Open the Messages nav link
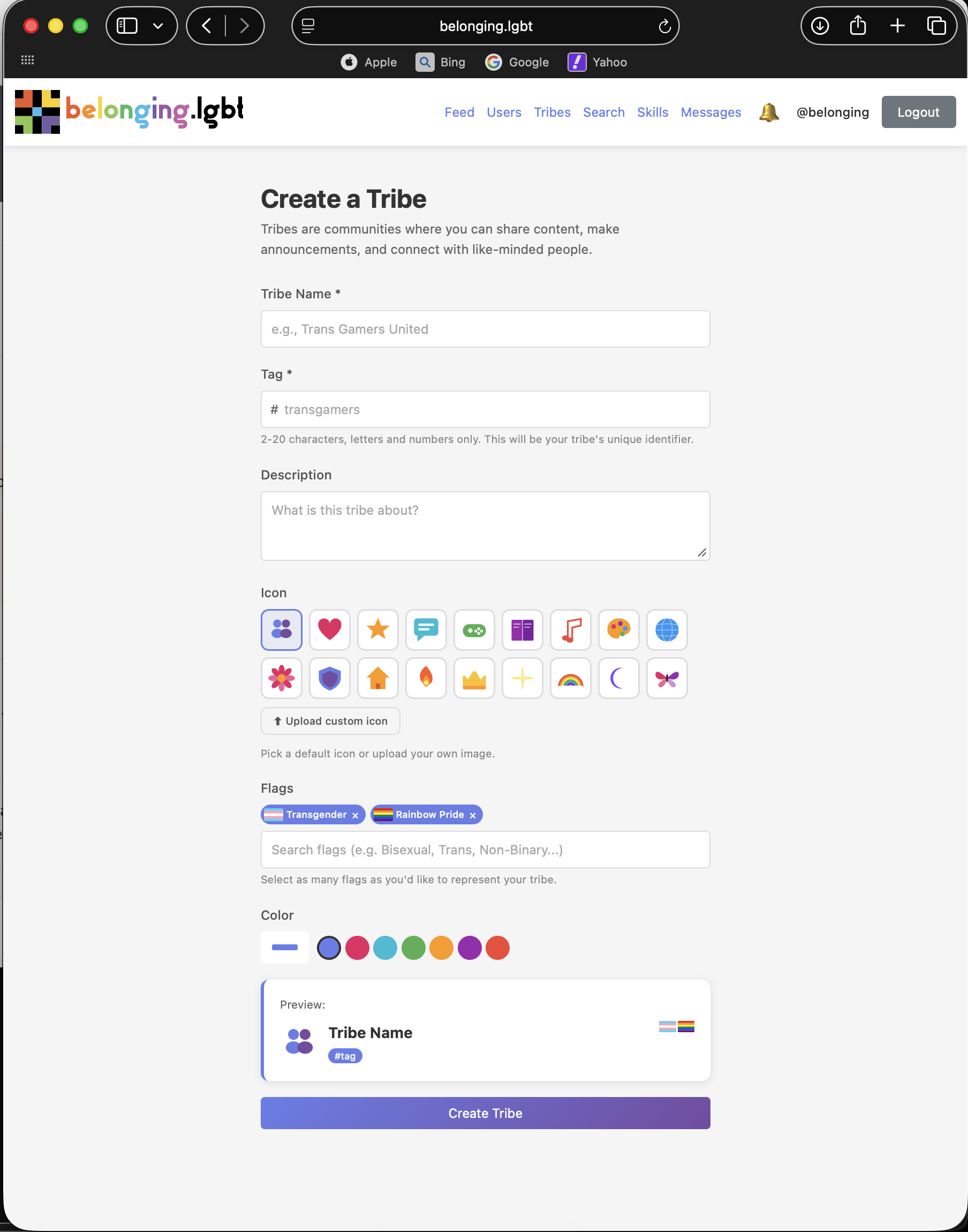Screen dimensions: 968x1232 (x=710, y=112)
